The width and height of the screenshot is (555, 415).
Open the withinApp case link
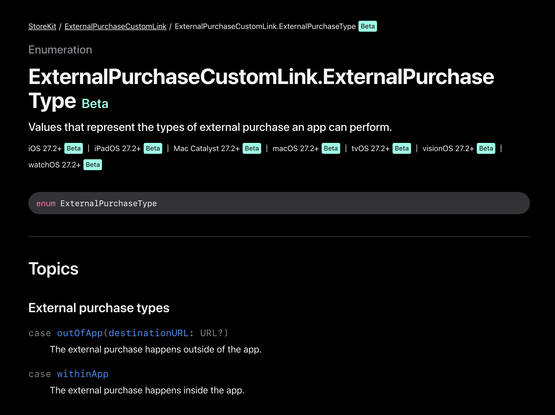coord(82,374)
